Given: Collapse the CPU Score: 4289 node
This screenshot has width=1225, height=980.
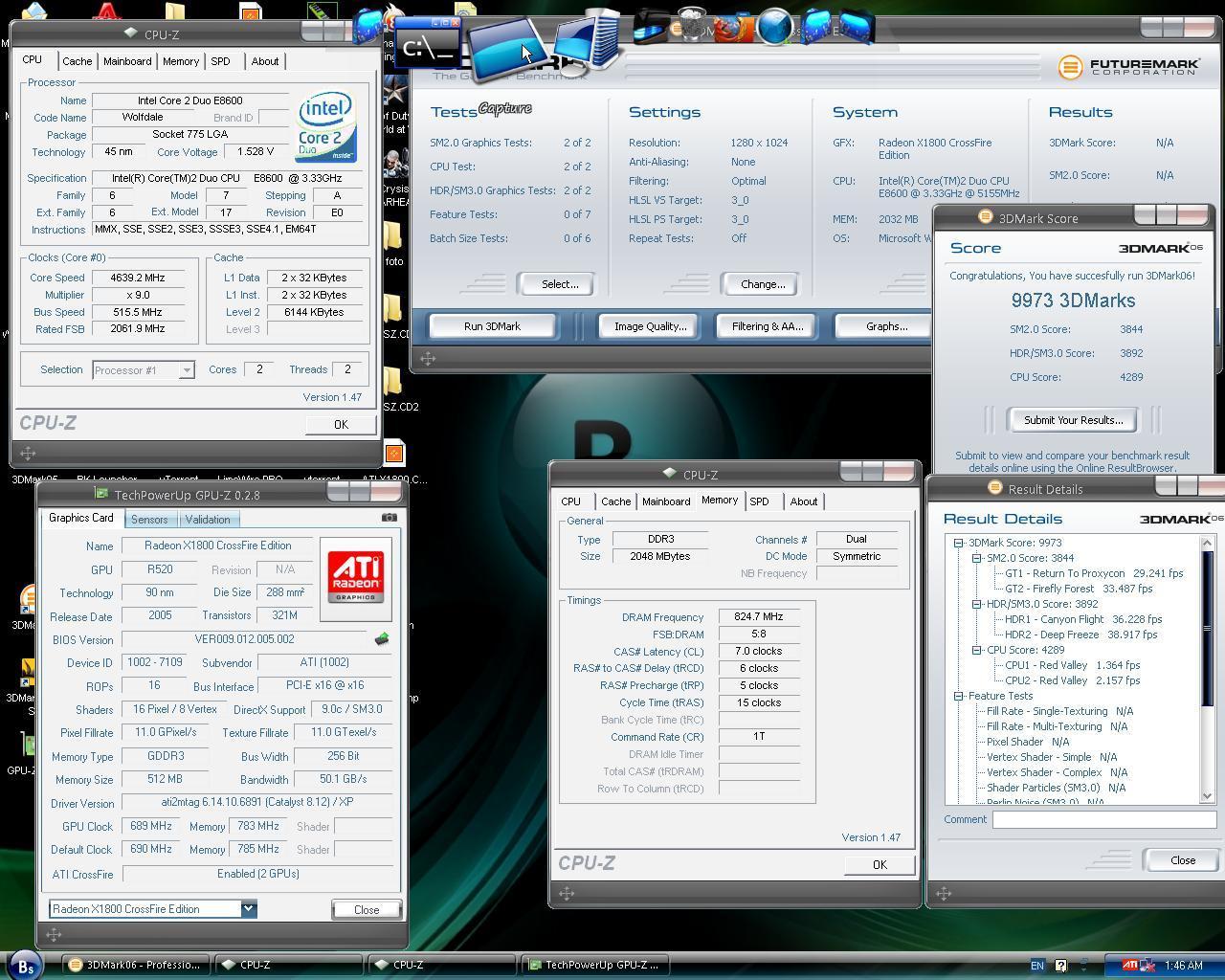Looking at the screenshot, I should click(x=976, y=650).
